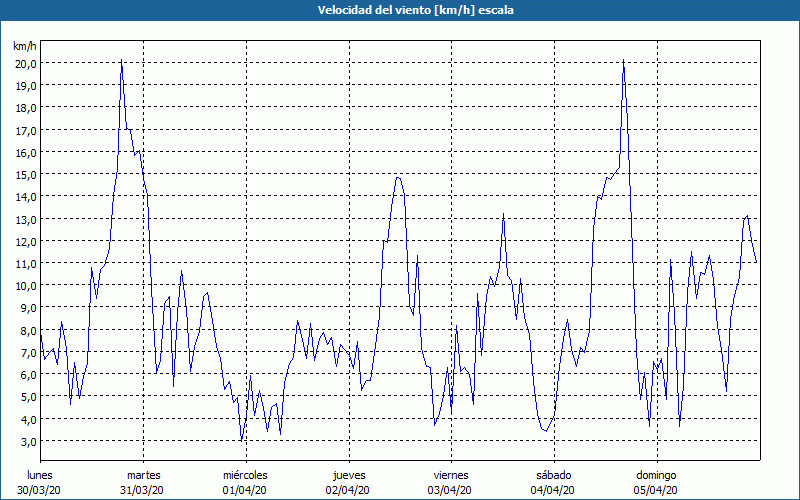Click the 11,0 value on the y-axis
This screenshot has height=500, width=800.
tap(26, 264)
